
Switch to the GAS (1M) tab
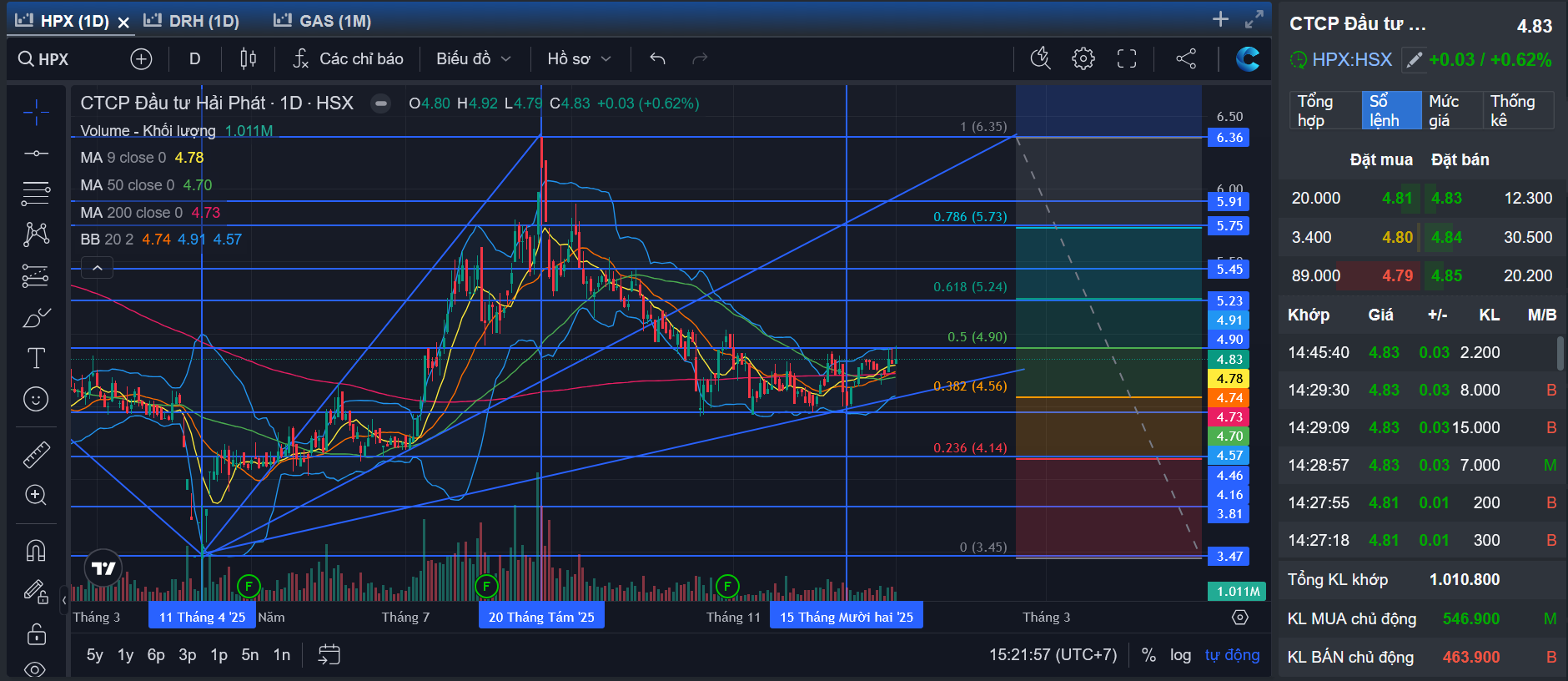(323, 21)
